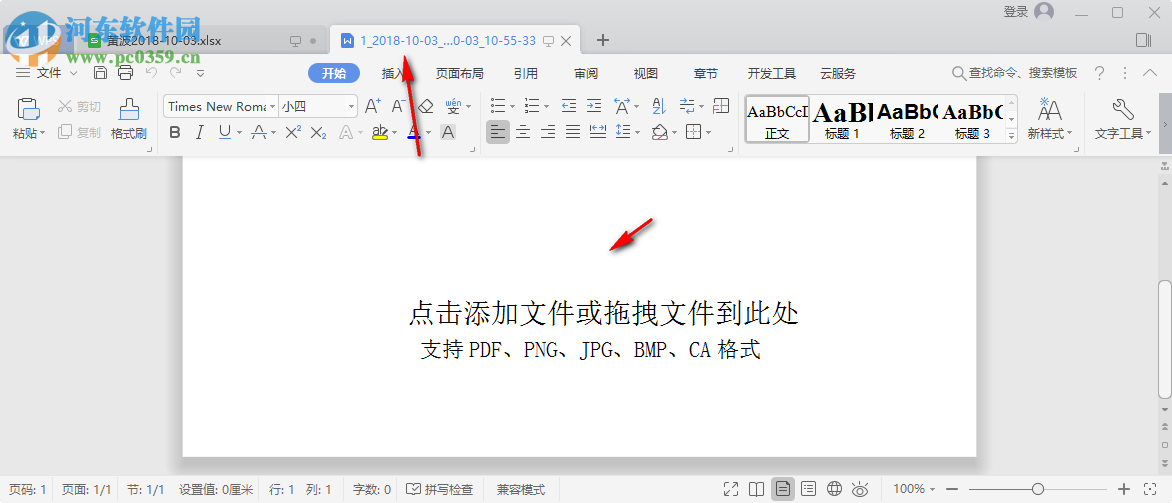Expand the highlight color dropdown arrow
The image size is (1172, 503).
[393, 132]
